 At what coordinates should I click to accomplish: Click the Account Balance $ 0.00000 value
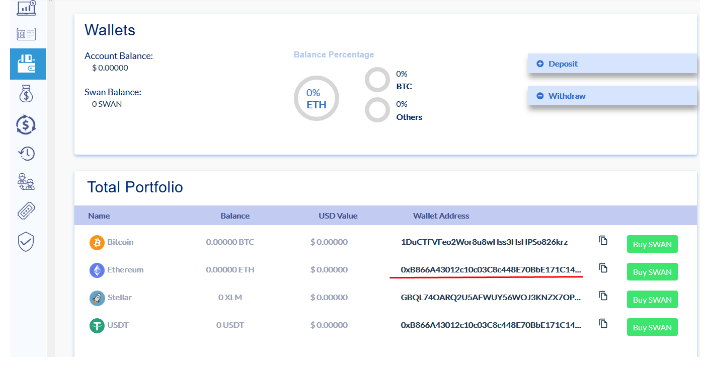pyautogui.click(x=110, y=68)
